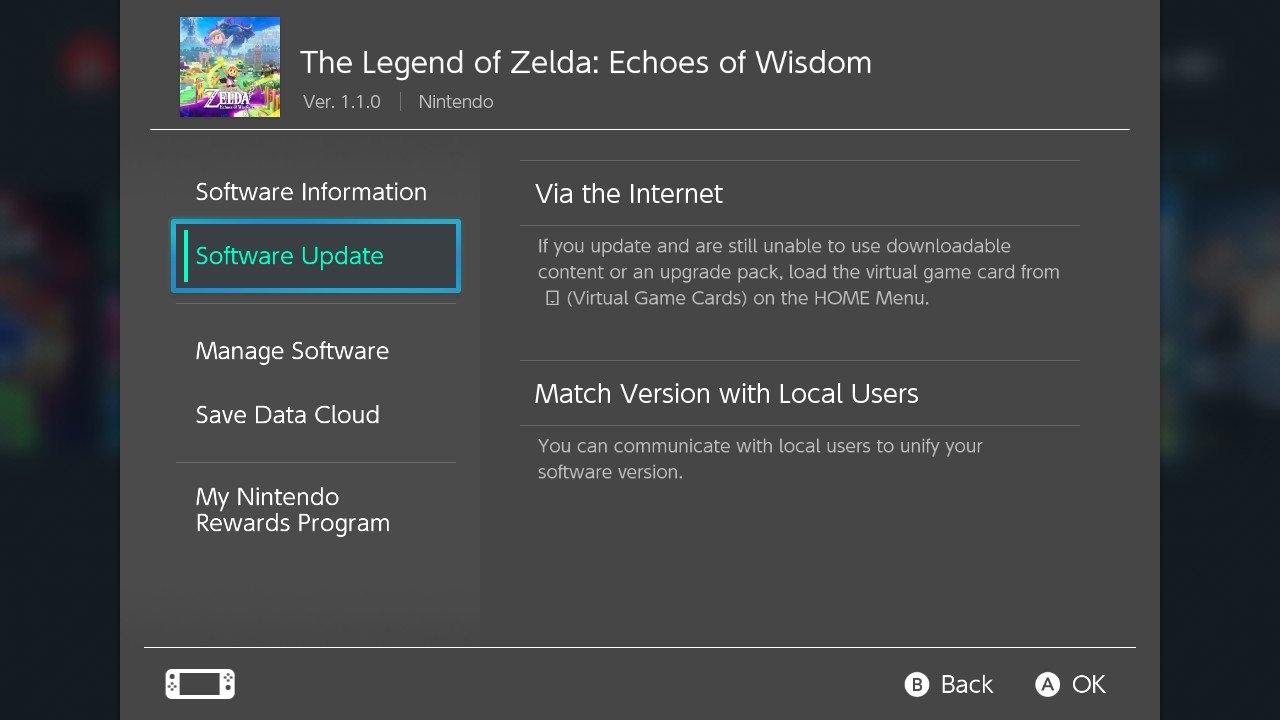Click the Ver. 1.1.0 version text
Image resolution: width=1280 pixels, height=720 pixels.
click(x=342, y=102)
